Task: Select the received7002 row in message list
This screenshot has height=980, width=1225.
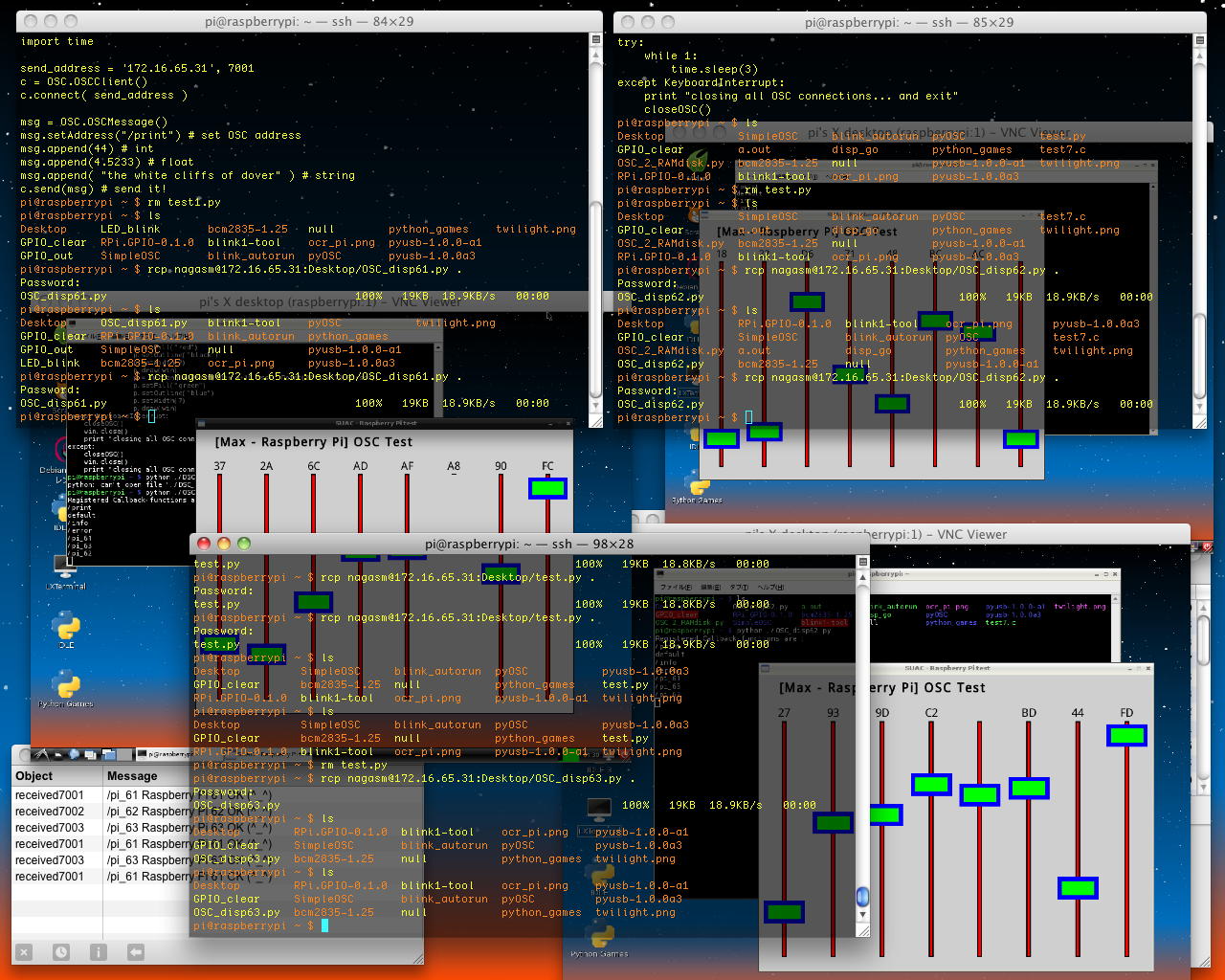Action: [50, 812]
